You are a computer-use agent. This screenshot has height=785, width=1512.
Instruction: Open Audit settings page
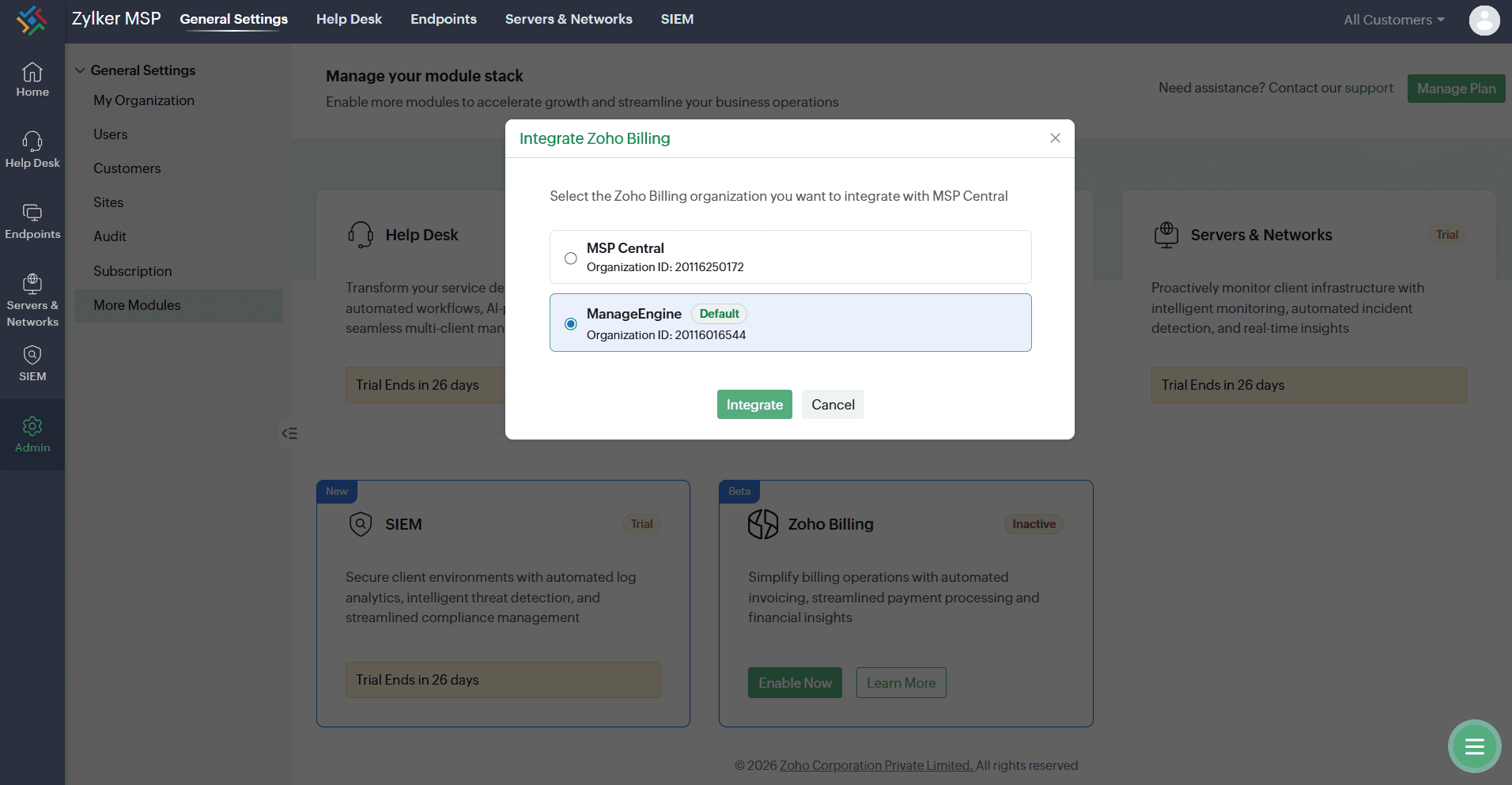click(x=110, y=236)
